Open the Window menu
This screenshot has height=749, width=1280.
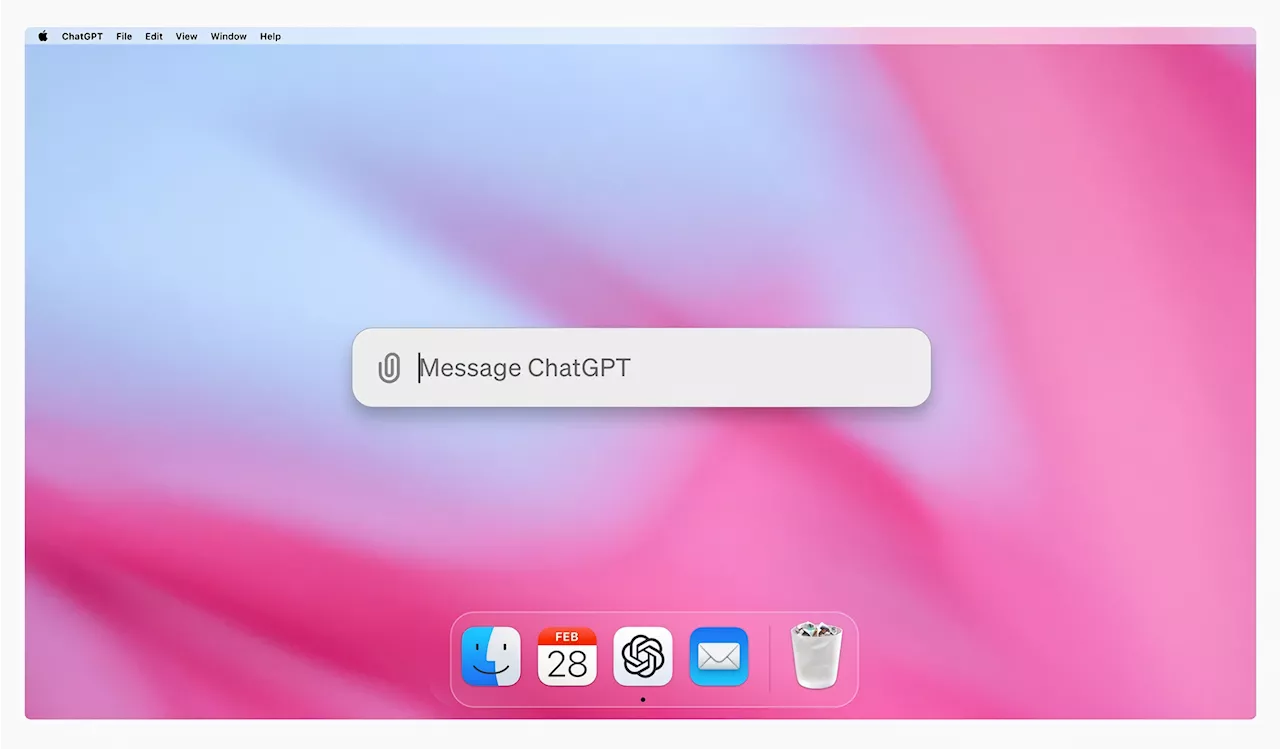pos(229,36)
